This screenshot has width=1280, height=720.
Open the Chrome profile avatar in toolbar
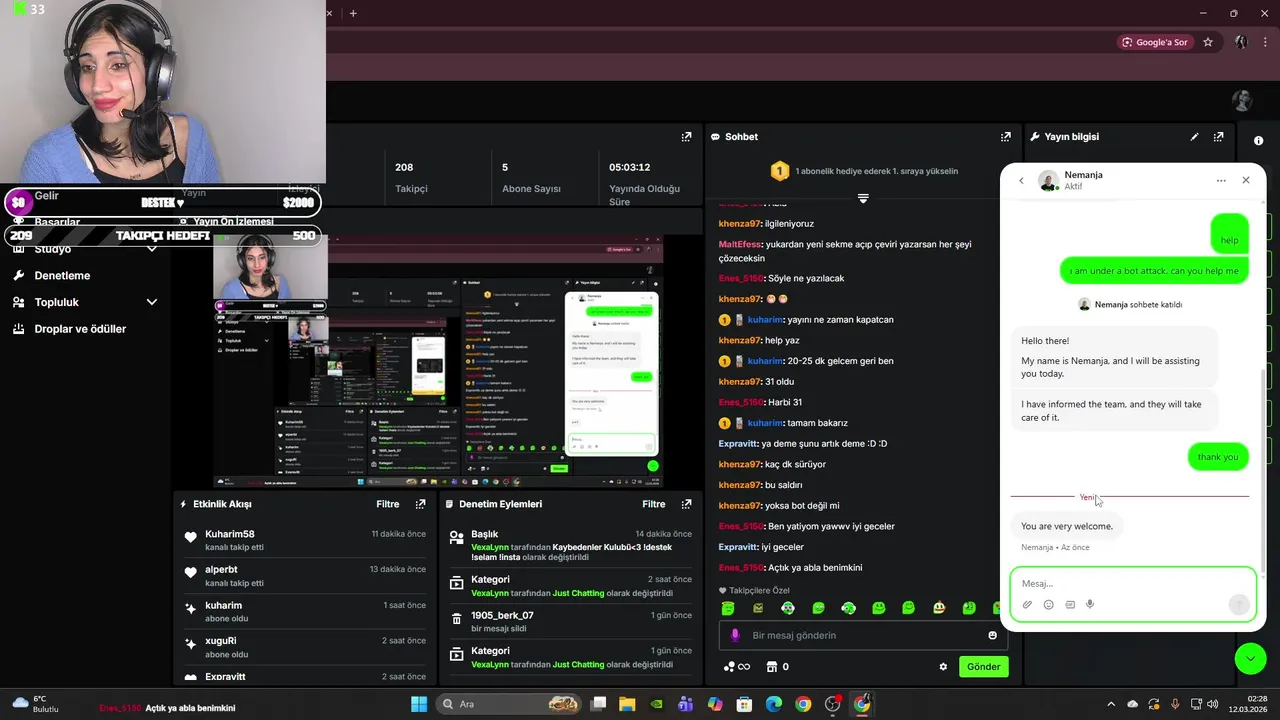click(x=1241, y=42)
